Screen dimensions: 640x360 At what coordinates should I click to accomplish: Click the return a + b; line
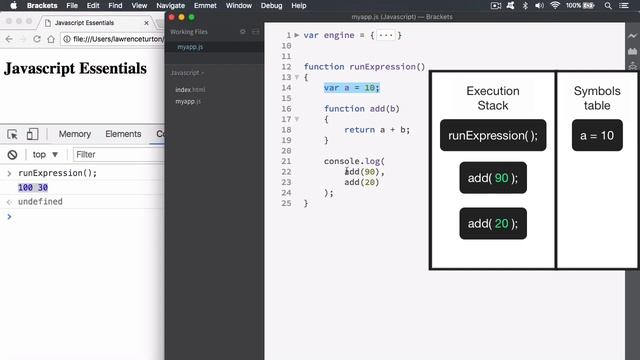point(377,130)
